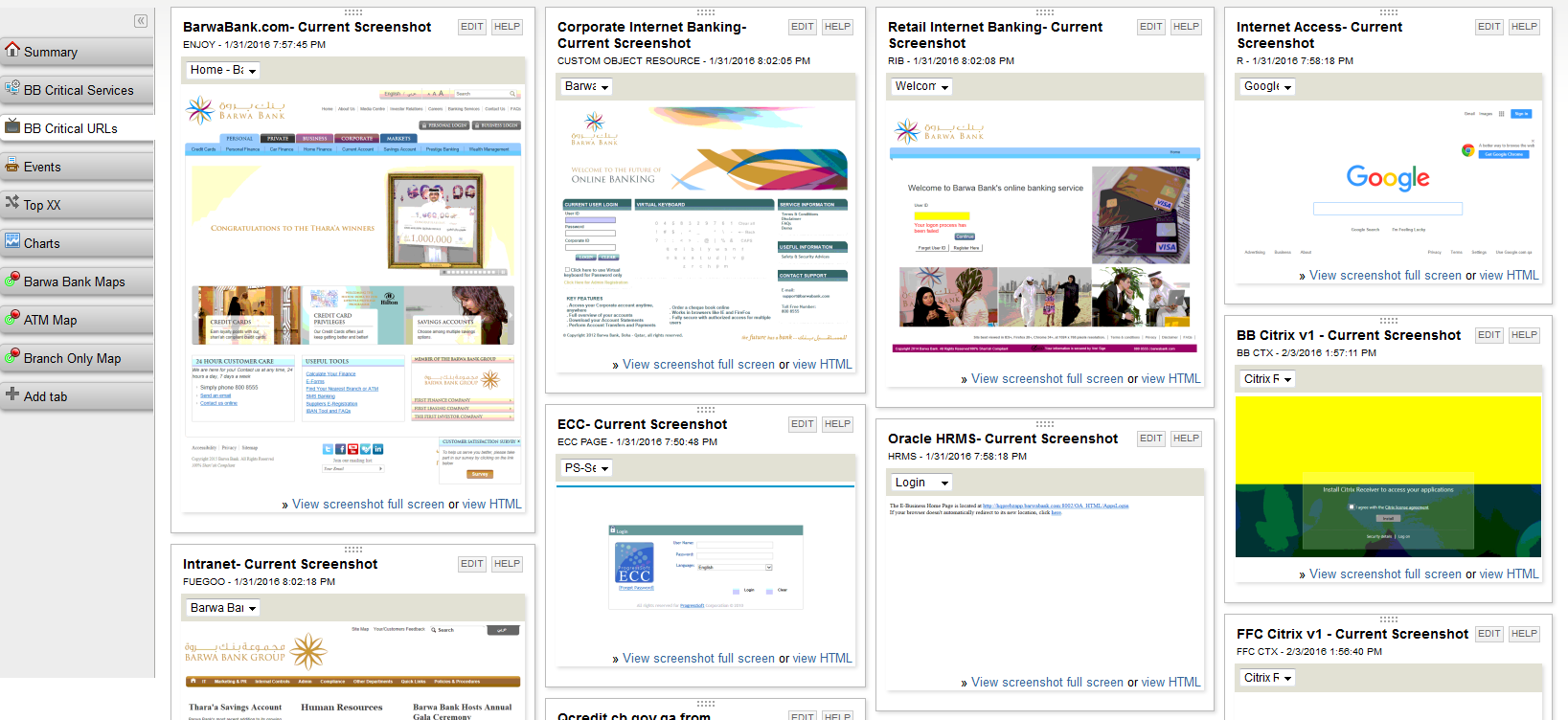
Task: Edit the Intranet Current Screenshot widget
Action: point(472,564)
